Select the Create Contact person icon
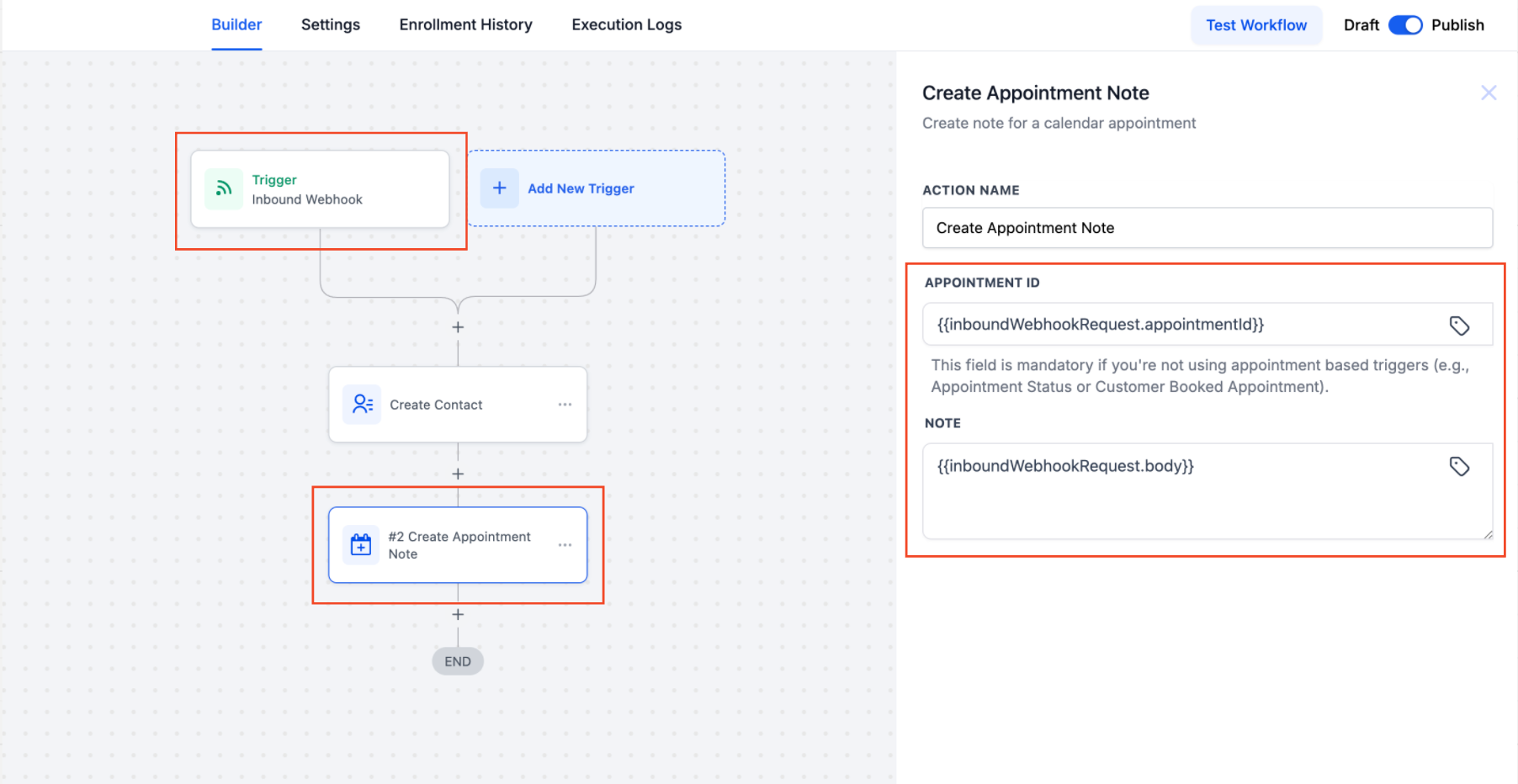The width and height of the screenshot is (1518, 784). coord(362,405)
